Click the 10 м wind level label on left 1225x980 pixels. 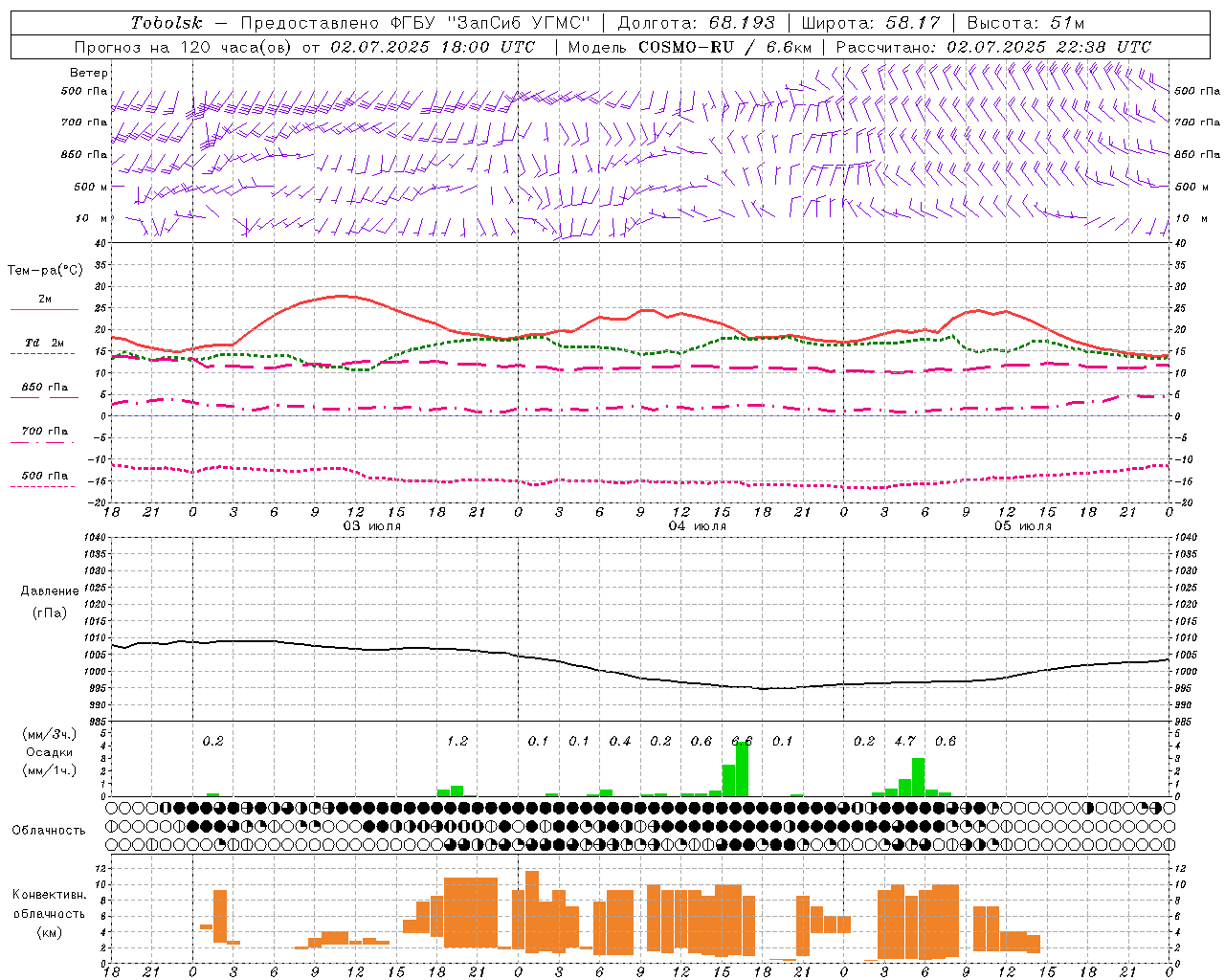pos(92,218)
